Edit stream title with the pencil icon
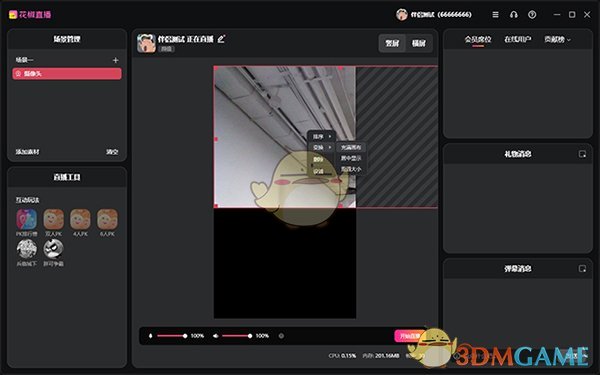 221,39
